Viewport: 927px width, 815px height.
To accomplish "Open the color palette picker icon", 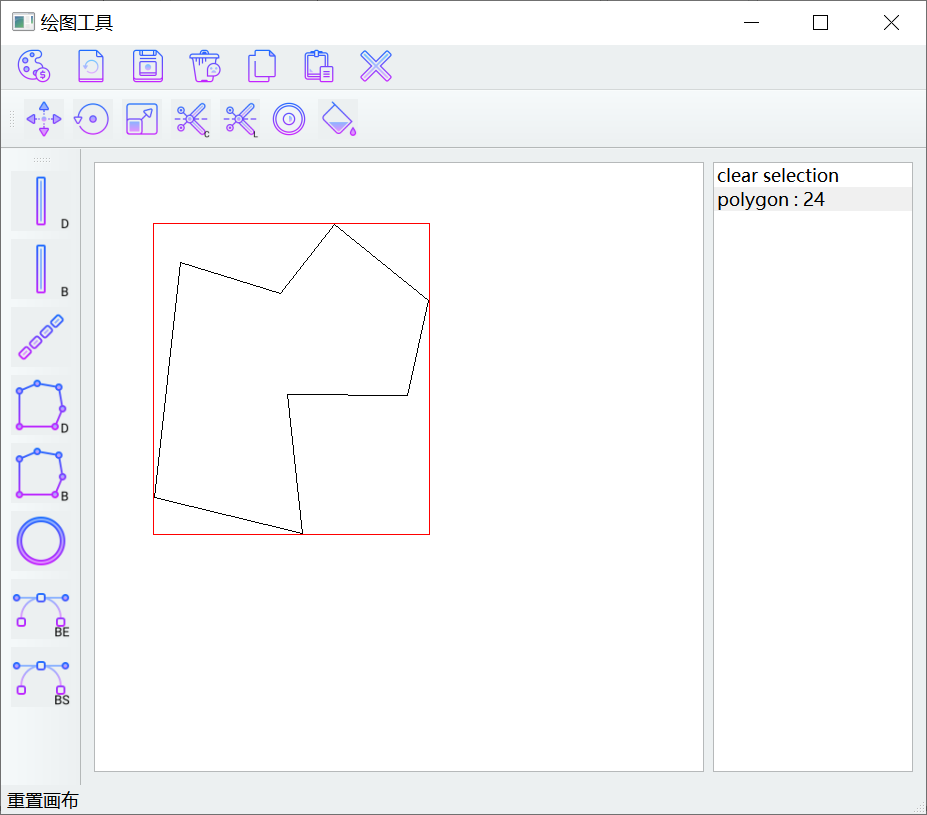I will tap(34, 66).
